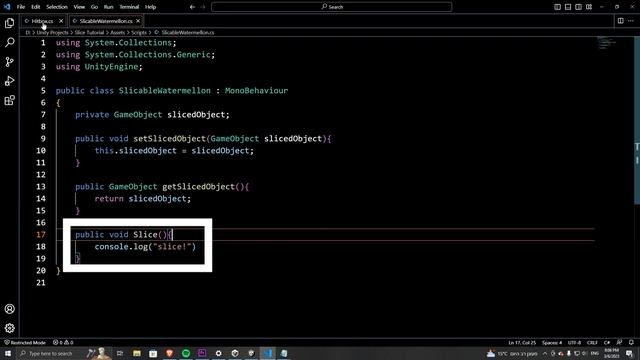Click the editor vertical scrollbar
The height and width of the screenshot is (360, 640).
(x=637, y=120)
